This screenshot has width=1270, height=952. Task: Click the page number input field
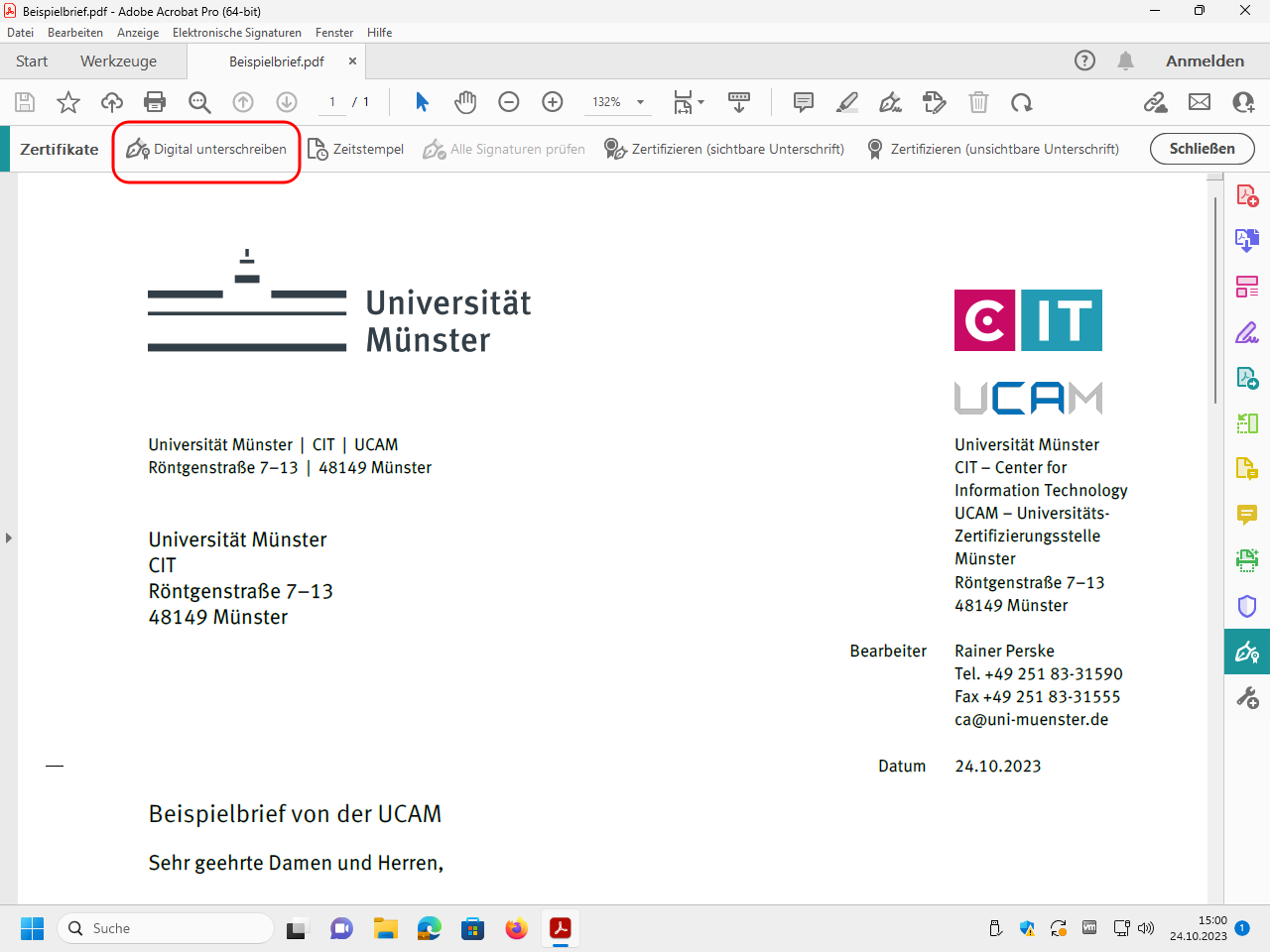click(332, 102)
